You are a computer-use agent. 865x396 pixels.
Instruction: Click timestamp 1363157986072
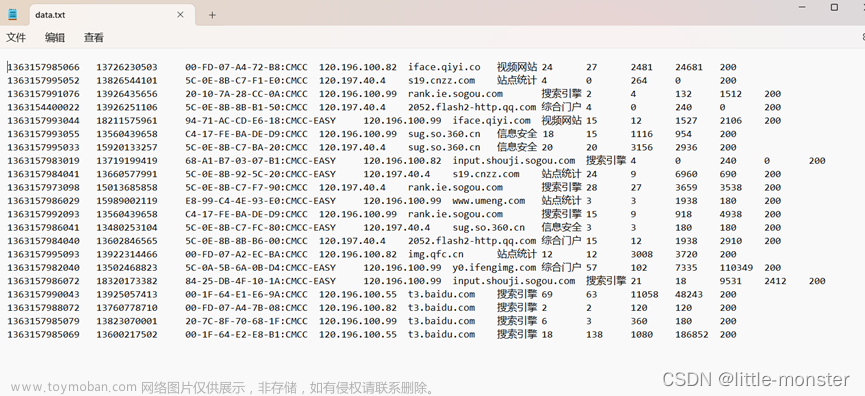44,281
